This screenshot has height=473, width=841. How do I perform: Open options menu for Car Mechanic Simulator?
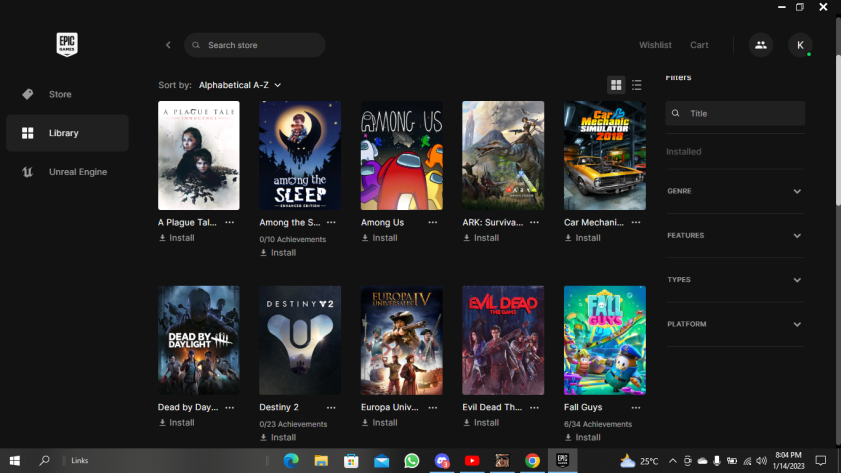click(636, 222)
